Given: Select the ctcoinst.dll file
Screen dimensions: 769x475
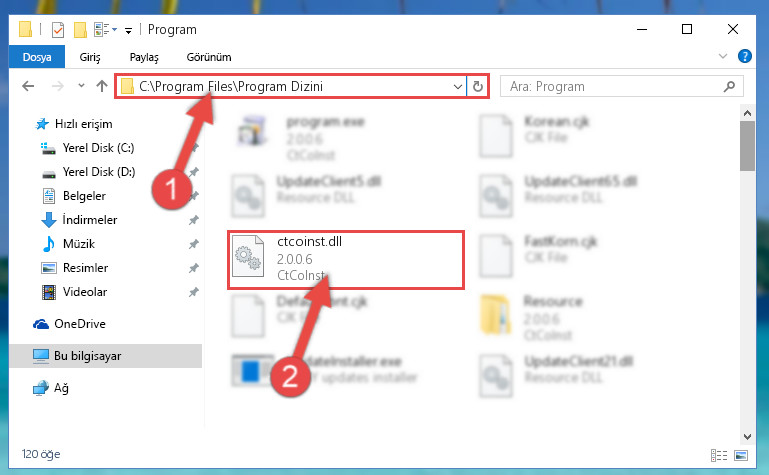Looking at the screenshot, I should click(x=346, y=260).
